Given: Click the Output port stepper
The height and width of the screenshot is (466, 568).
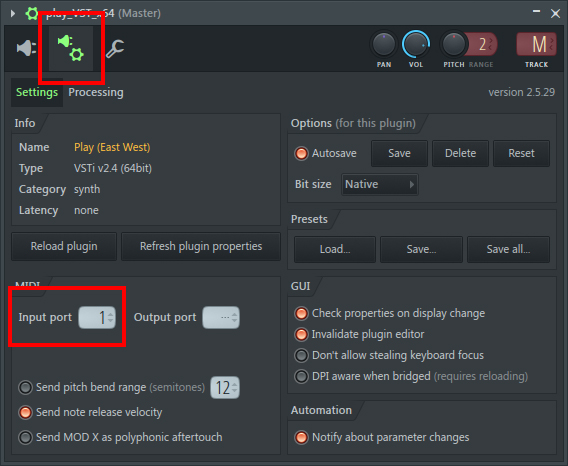Looking at the screenshot, I should click(221, 317).
